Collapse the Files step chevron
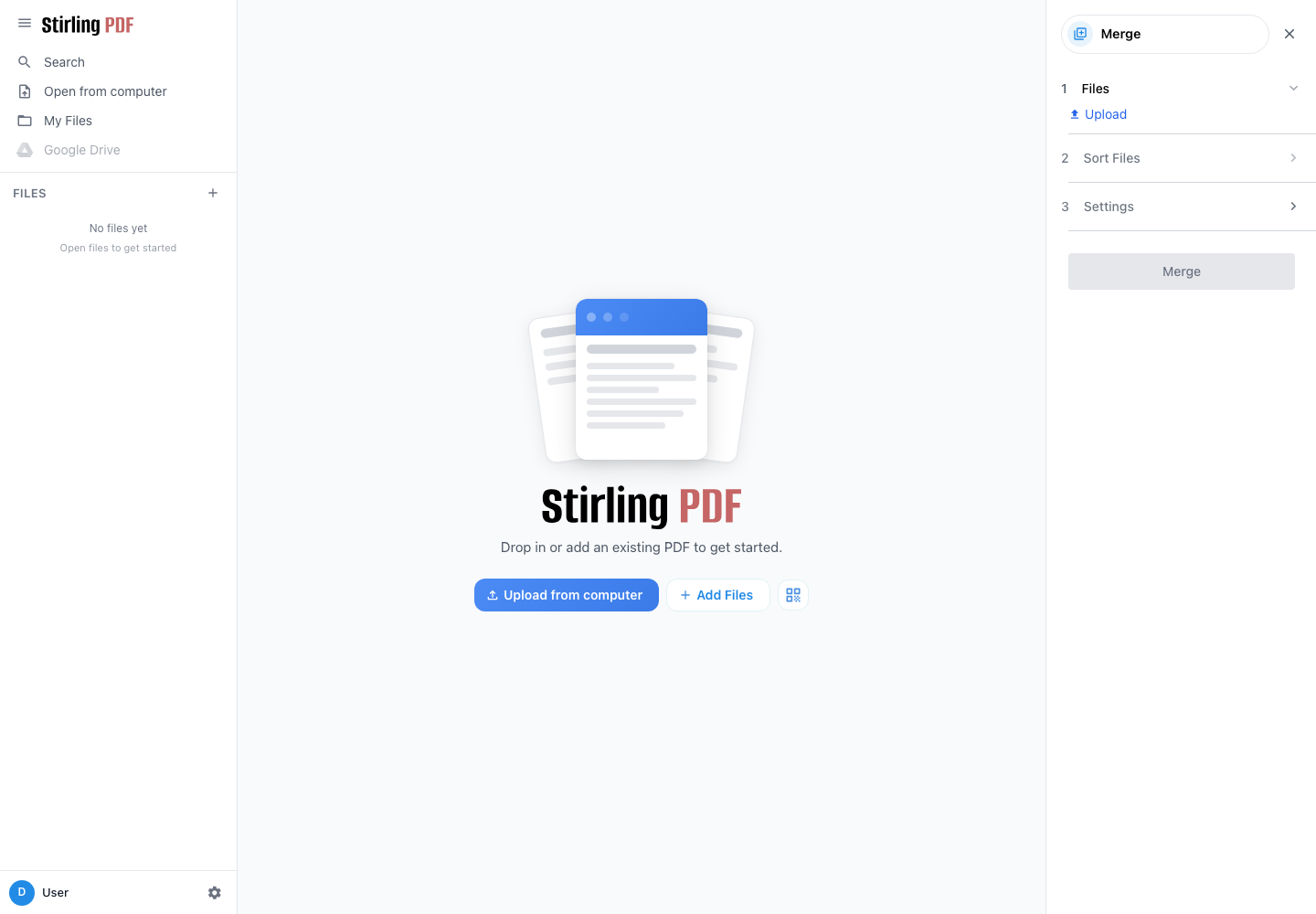 click(x=1293, y=89)
